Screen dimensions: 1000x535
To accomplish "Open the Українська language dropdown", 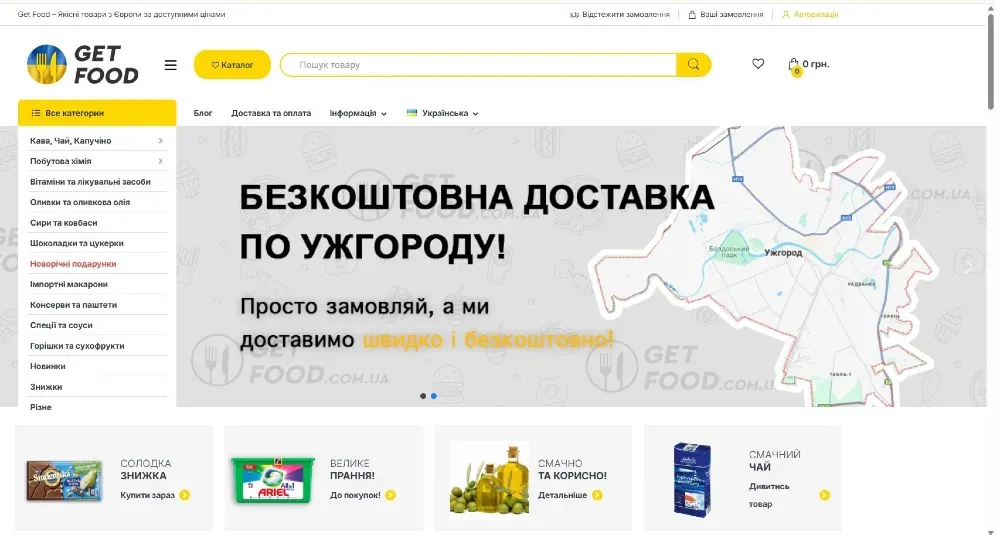I will pos(443,113).
